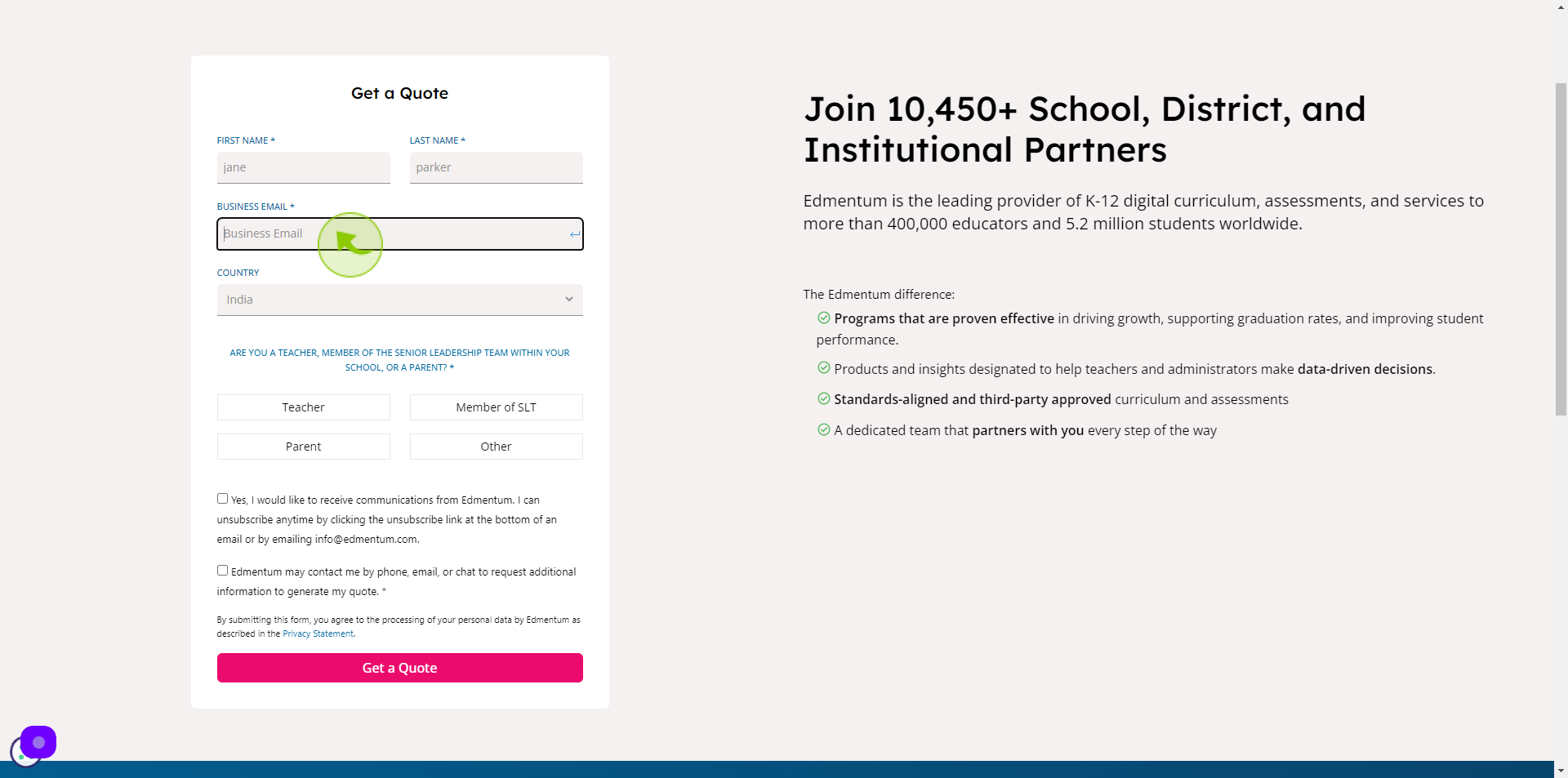This screenshot has height=778, width=1568.
Task: Choose the Other role option
Action: [x=497, y=447]
